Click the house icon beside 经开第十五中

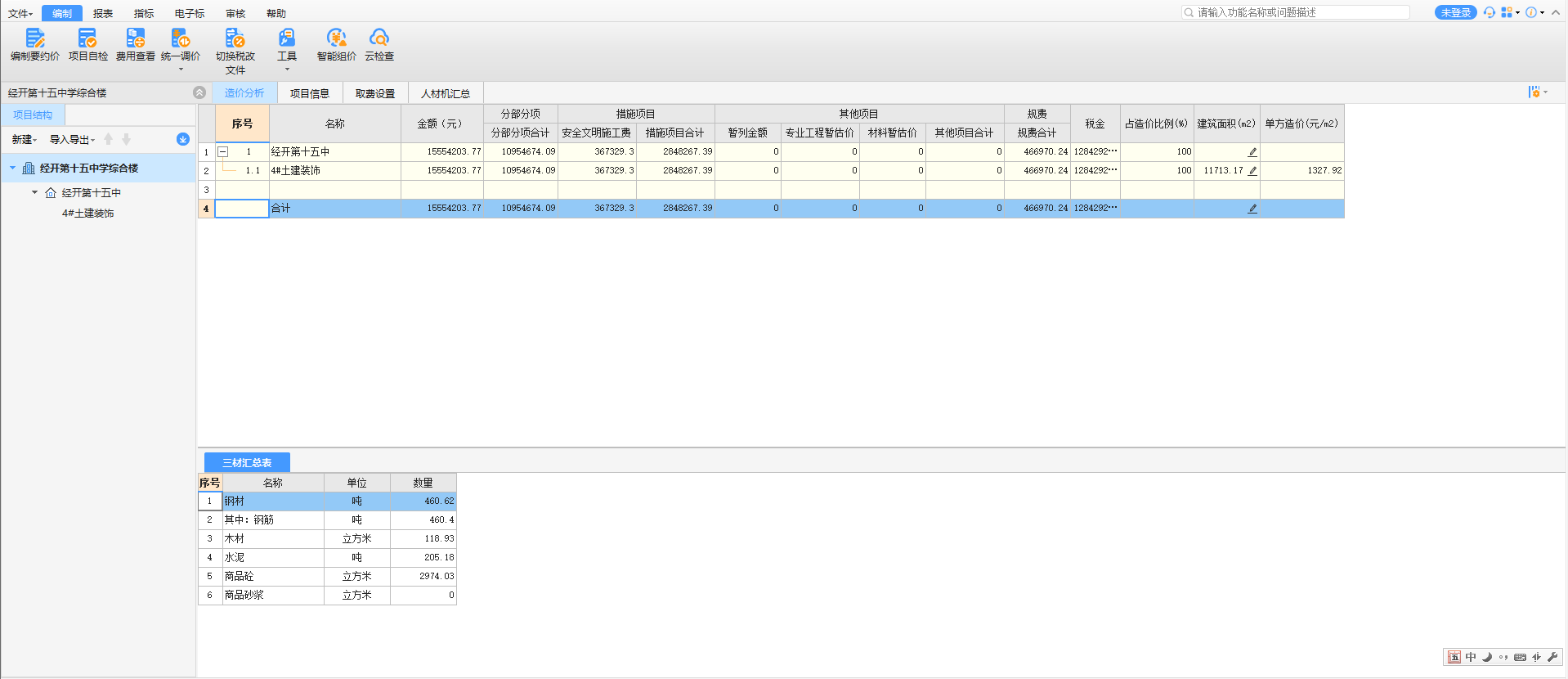tap(51, 193)
